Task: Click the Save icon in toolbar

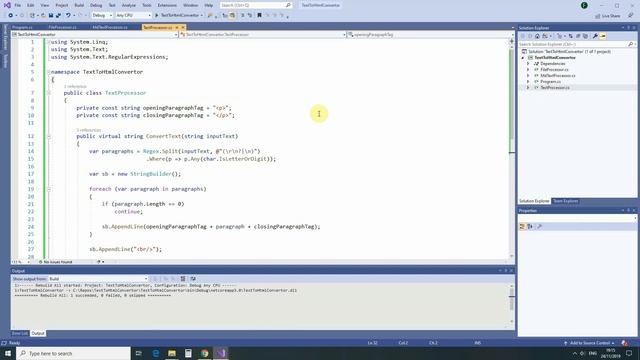Action: coord(51,16)
